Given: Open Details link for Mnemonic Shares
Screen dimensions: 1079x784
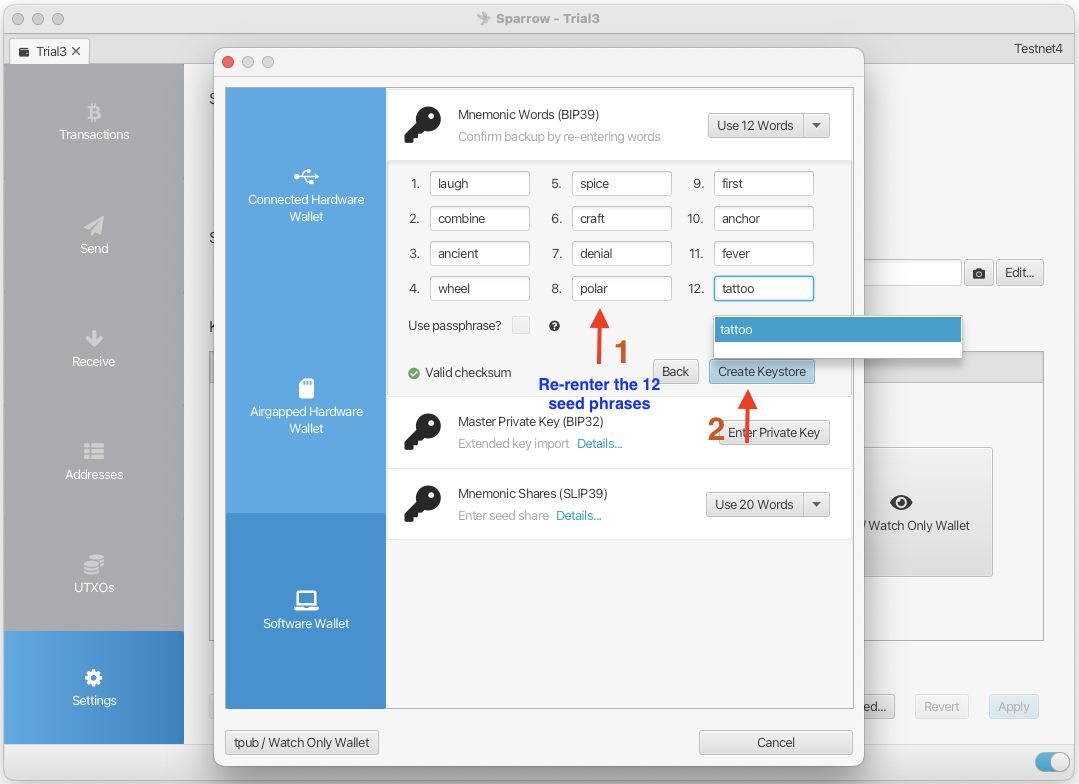Looking at the screenshot, I should [x=579, y=516].
